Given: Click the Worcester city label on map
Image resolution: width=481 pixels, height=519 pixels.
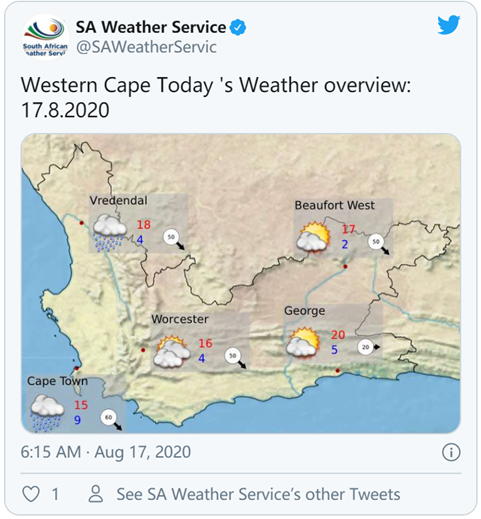Looking at the screenshot, I should click(180, 319).
